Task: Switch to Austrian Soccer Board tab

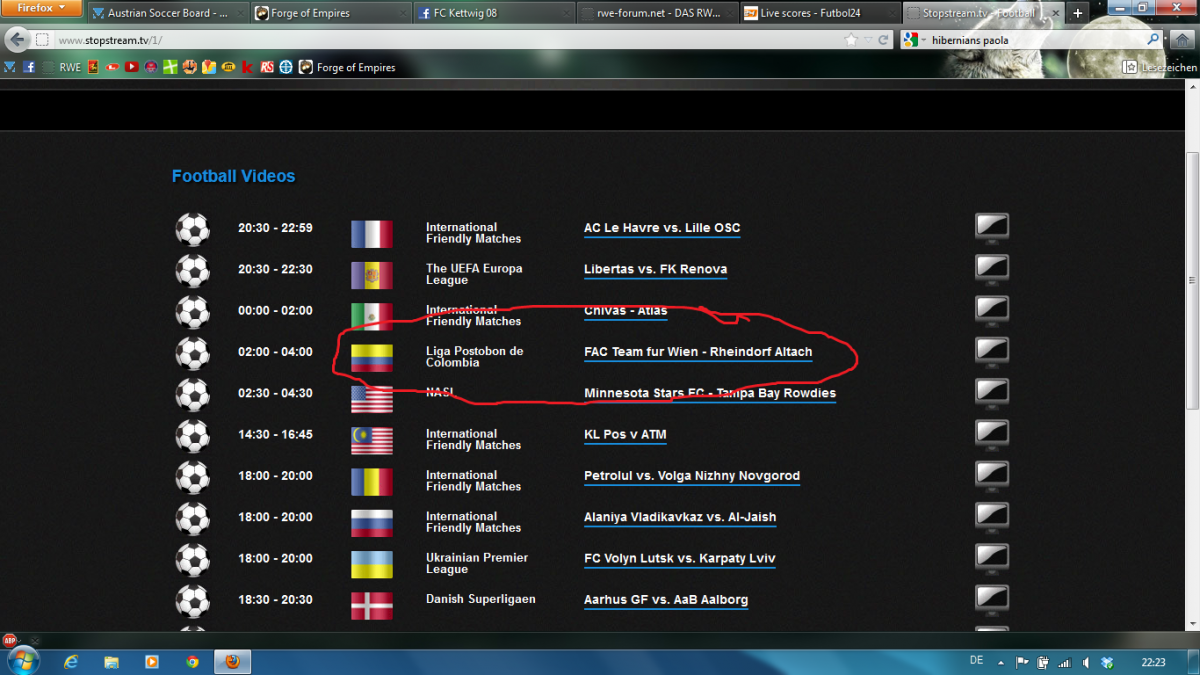Action: [167, 13]
